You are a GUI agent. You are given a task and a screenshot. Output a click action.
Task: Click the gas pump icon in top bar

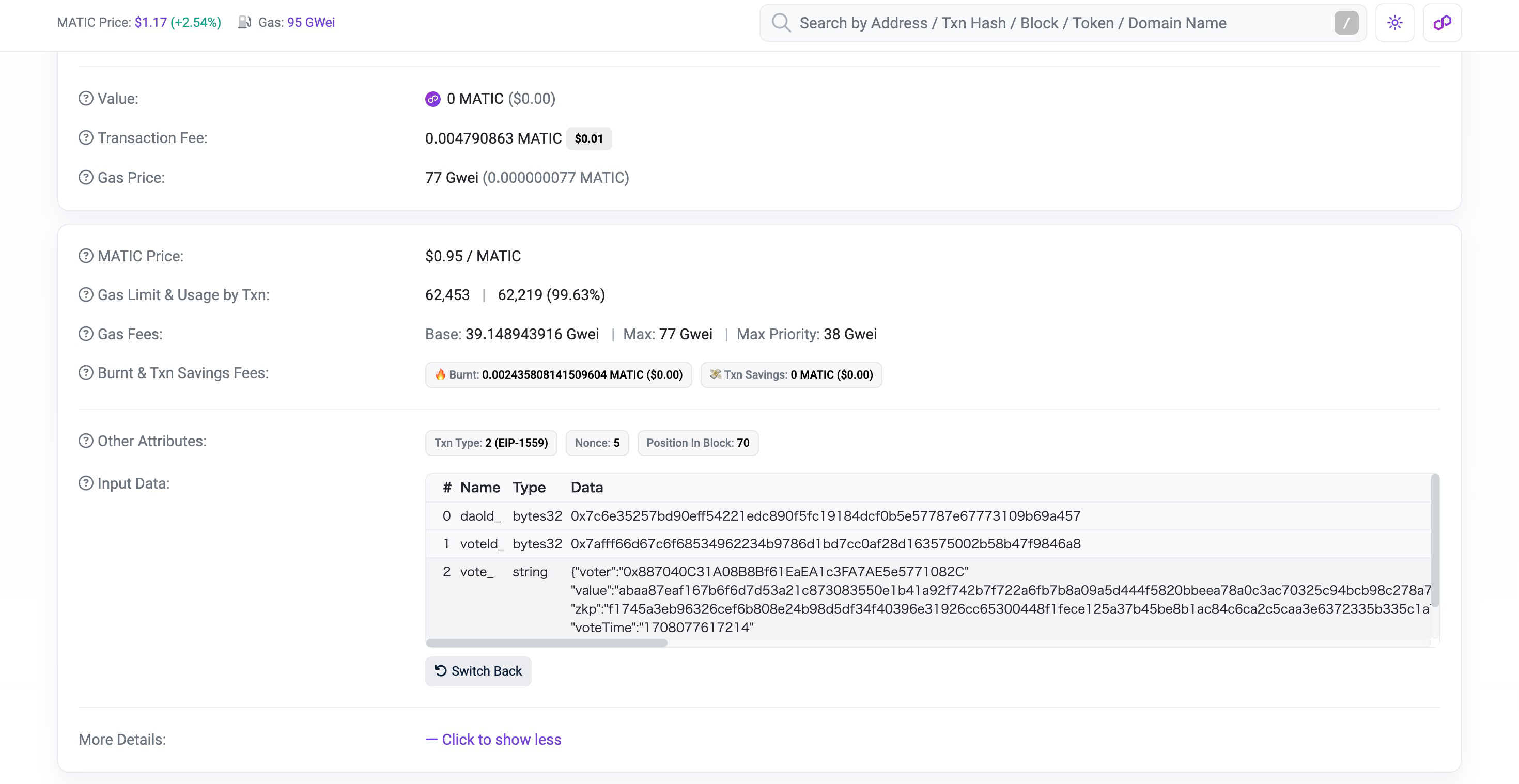pos(244,22)
